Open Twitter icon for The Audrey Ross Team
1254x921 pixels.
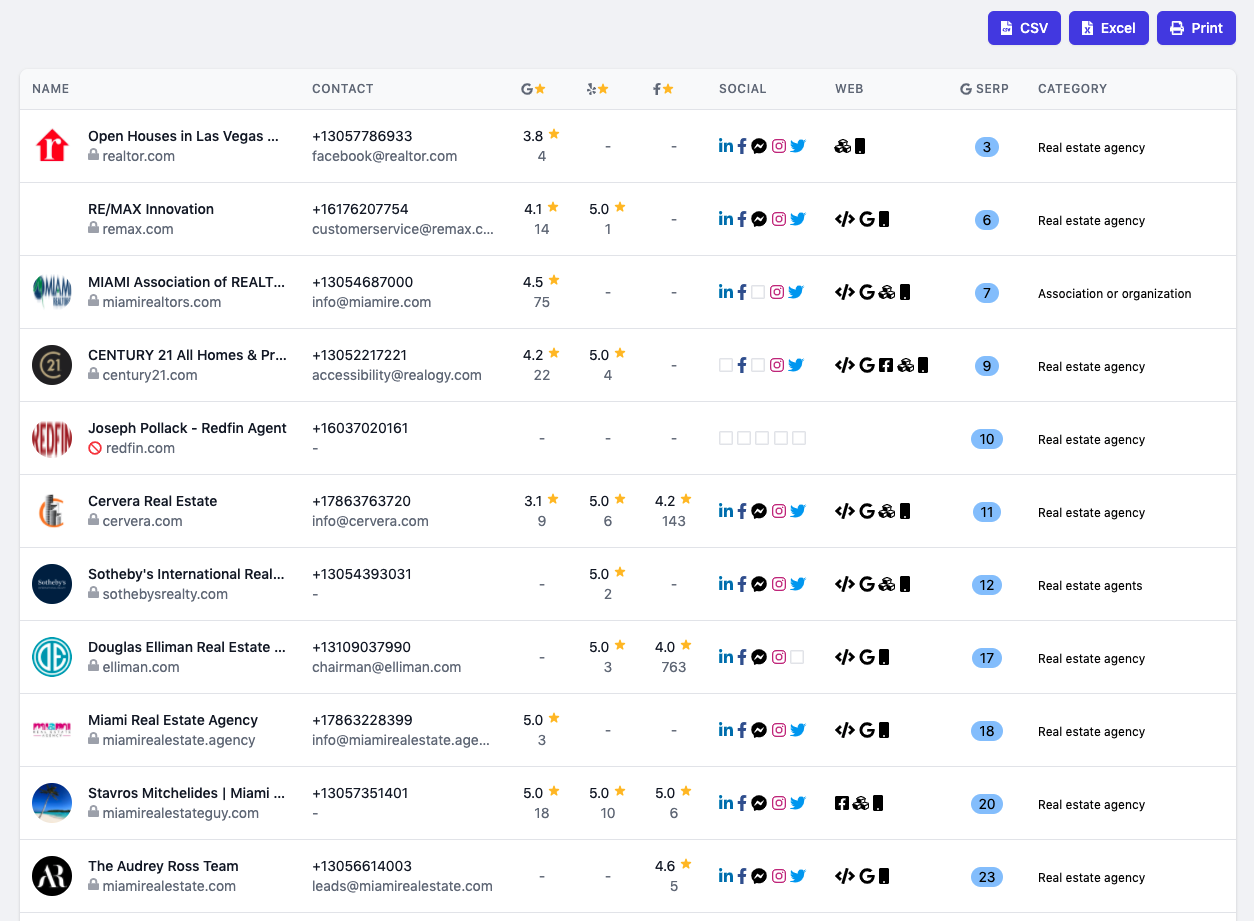point(797,876)
